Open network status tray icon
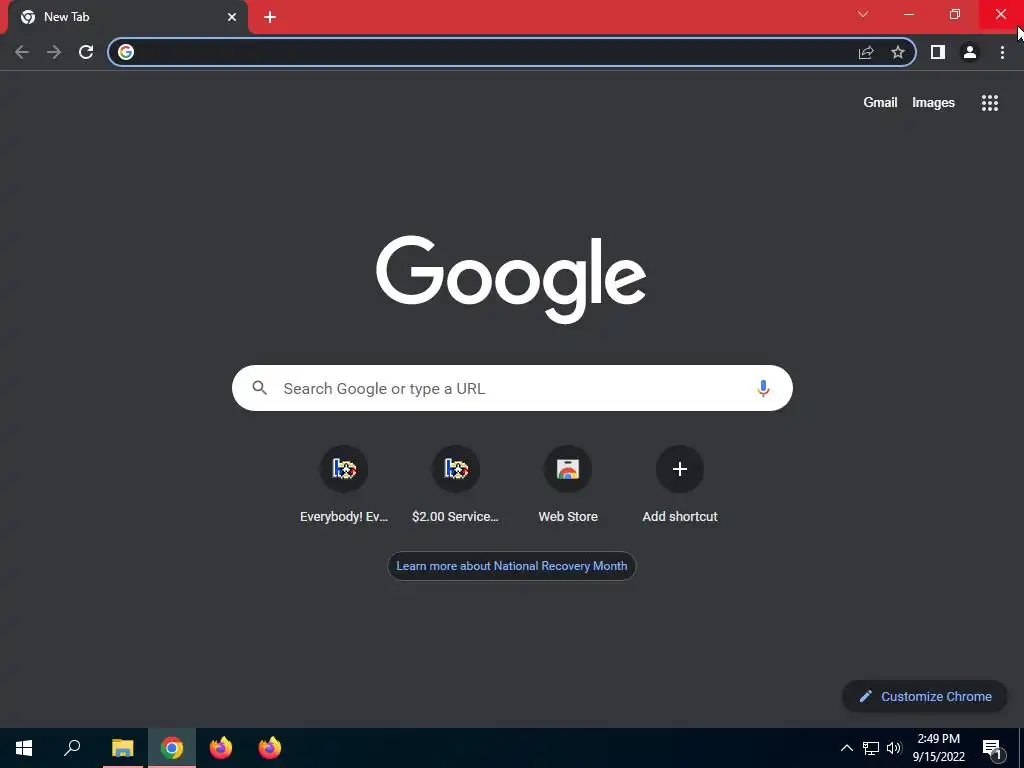 (x=871, y=748)
